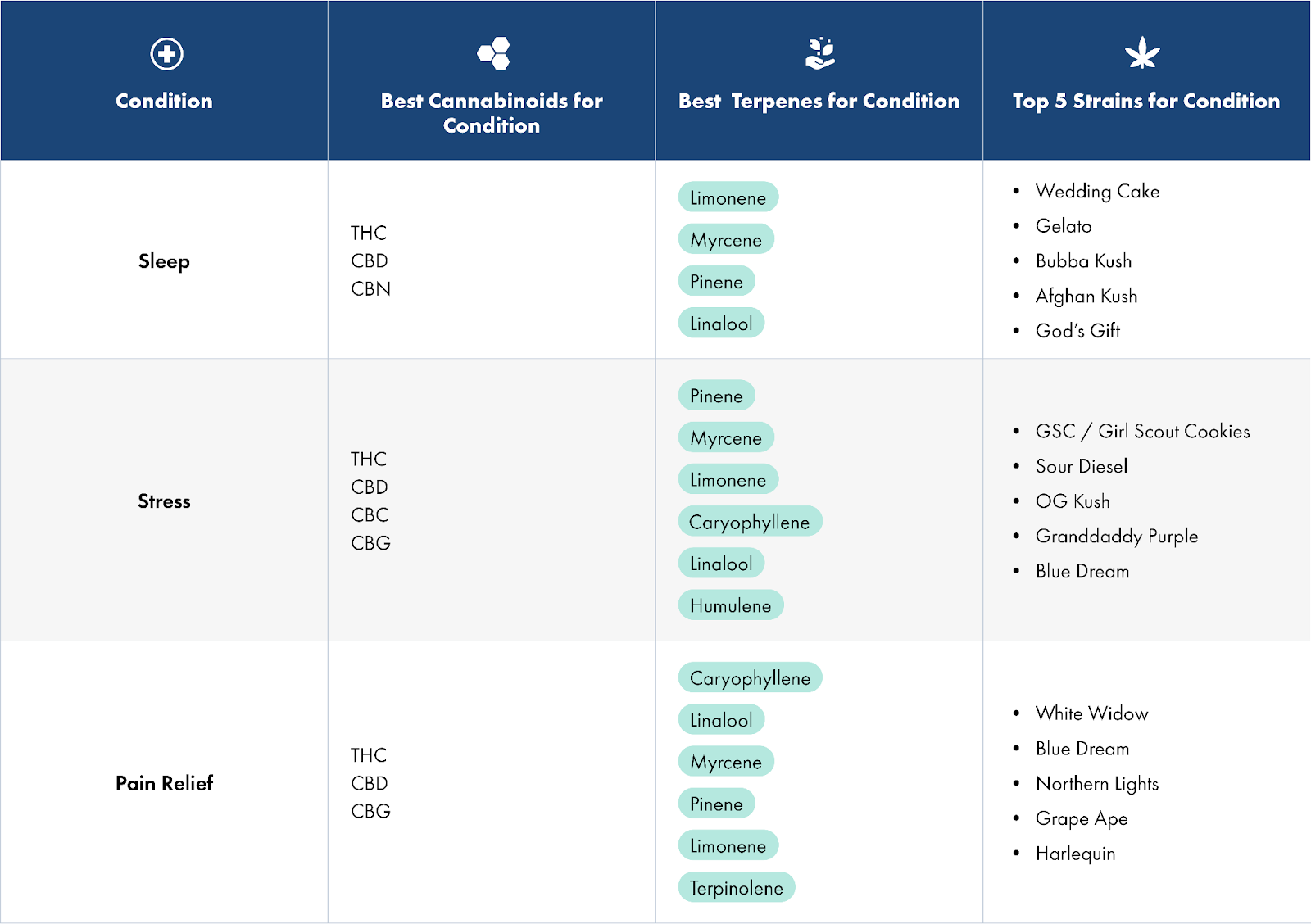Click "Blue Dream" in the Pain Relief row
Screen dimensions: 1311x924
pos(1082,749)
